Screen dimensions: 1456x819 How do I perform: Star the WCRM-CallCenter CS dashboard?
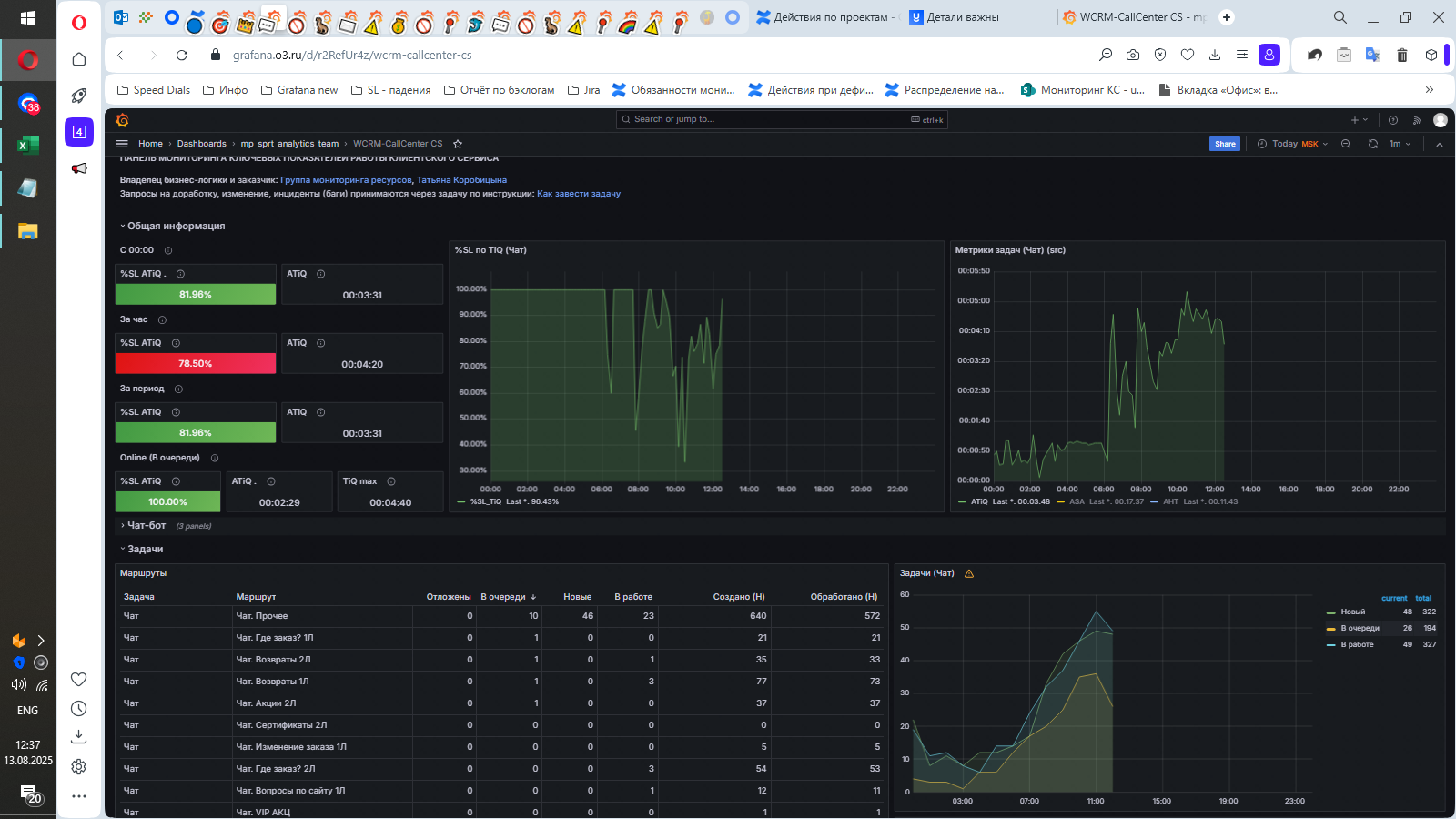point(458,144)
